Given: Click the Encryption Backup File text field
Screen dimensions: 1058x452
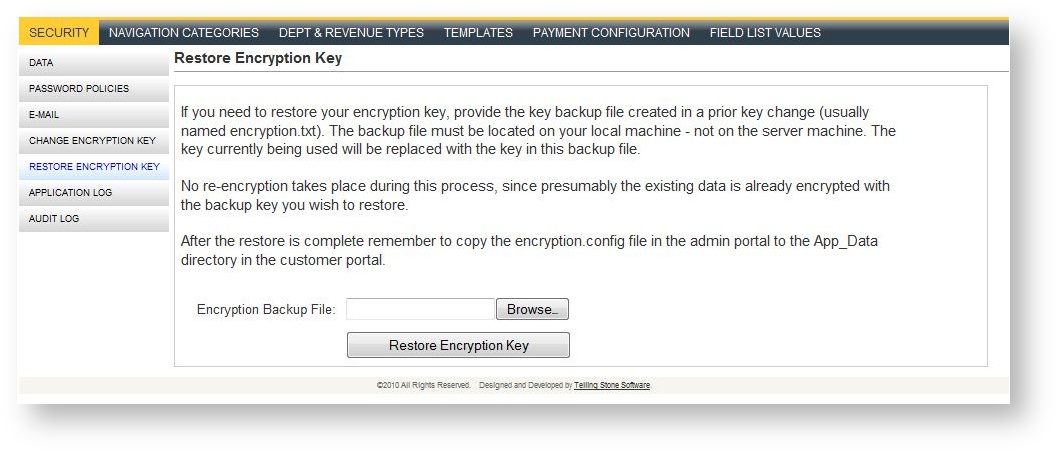Looking at the screenshot, I should point(420,309).
